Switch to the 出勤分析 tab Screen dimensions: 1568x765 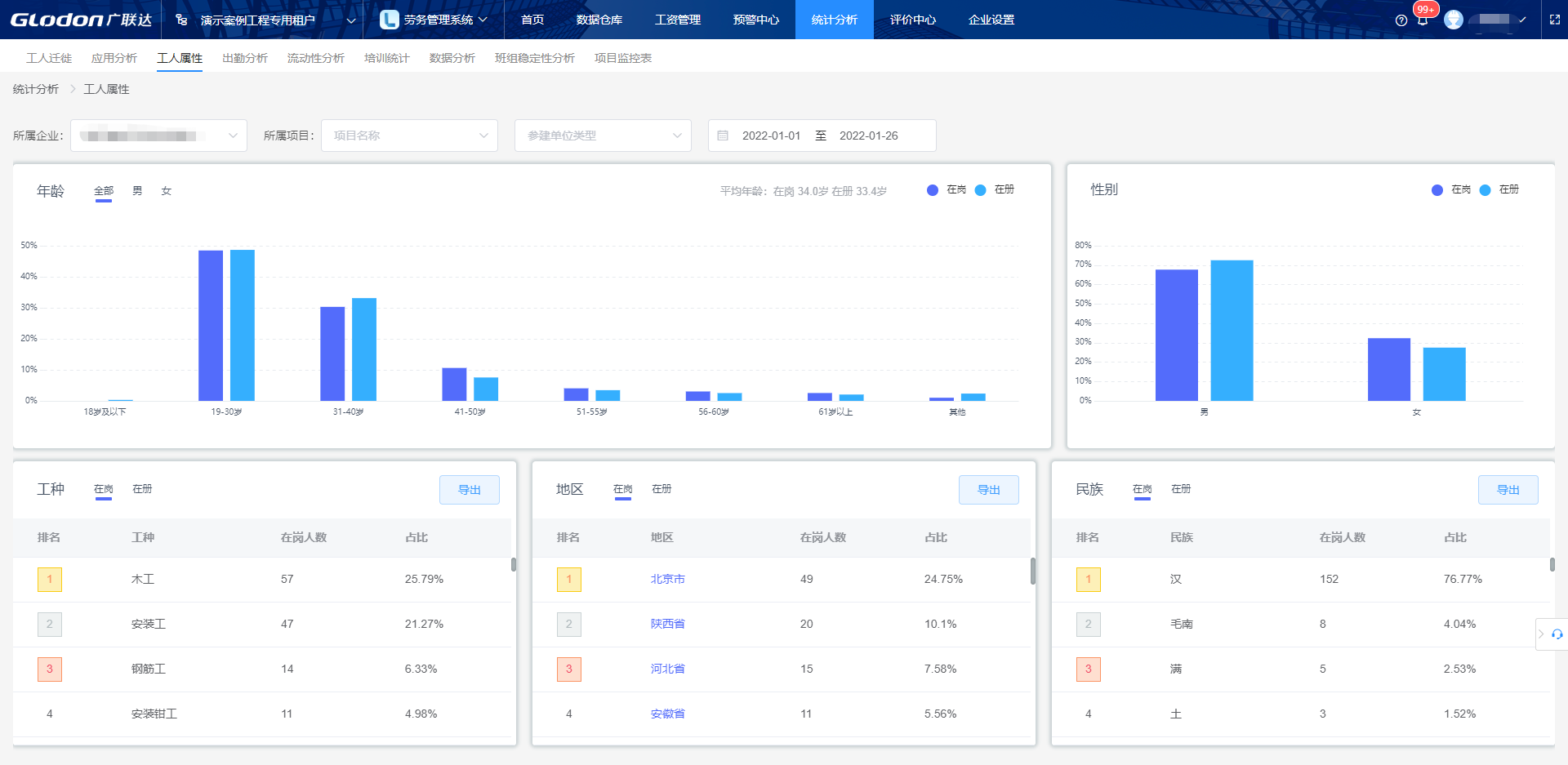click(245, 58)
